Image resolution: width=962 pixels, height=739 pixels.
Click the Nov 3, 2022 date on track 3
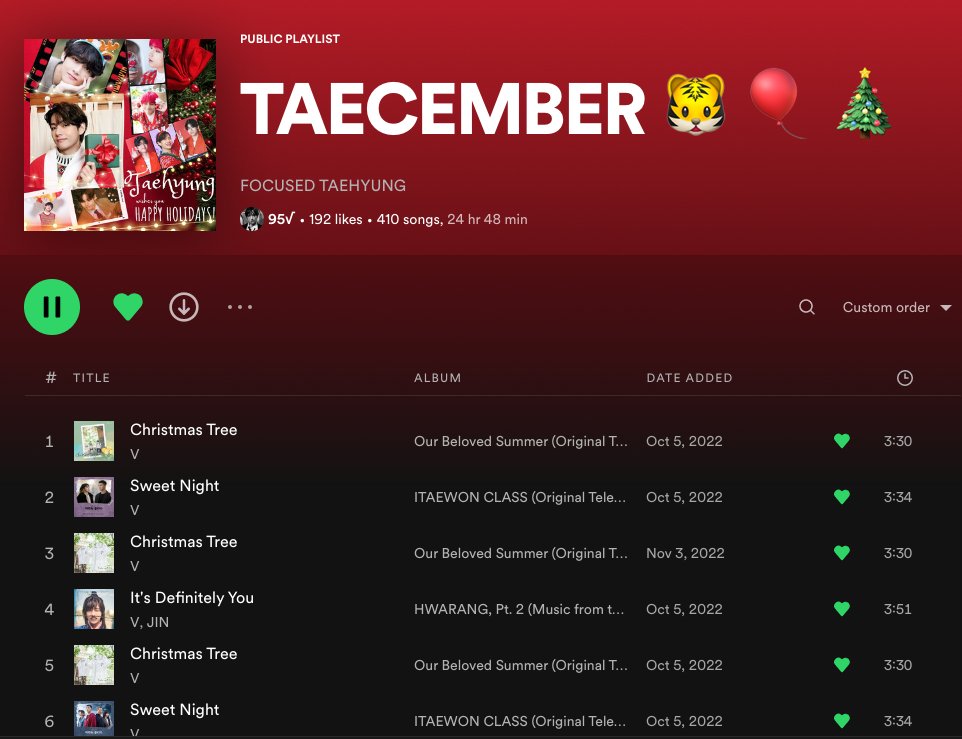coord(685,553)
